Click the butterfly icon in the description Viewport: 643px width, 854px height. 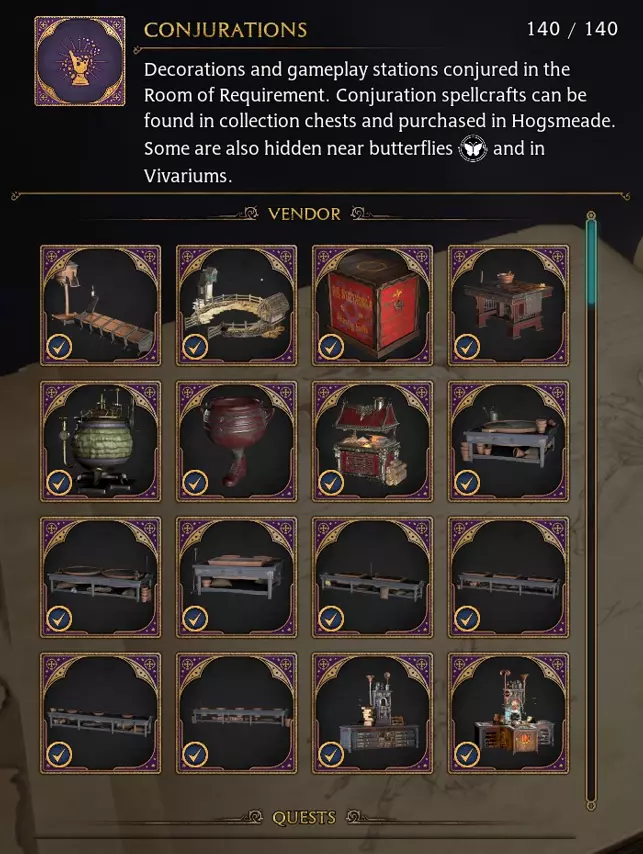click(473, 149)
